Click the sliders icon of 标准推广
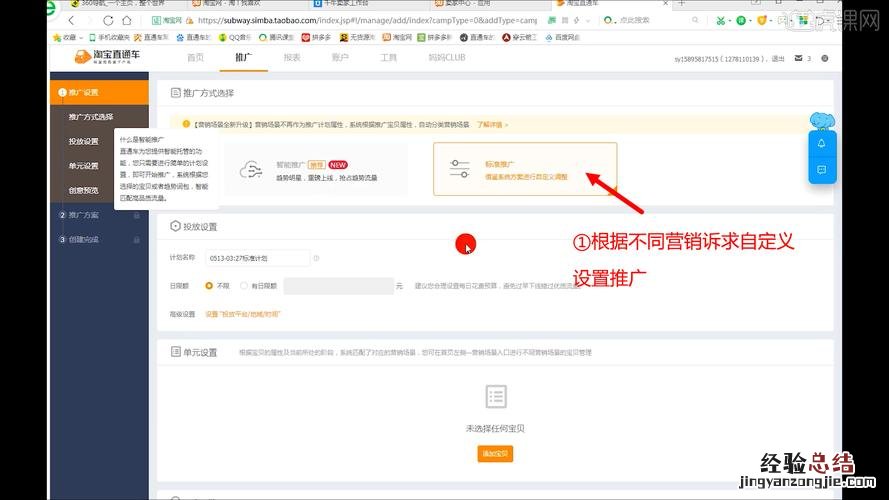889x500 pixels. tap(459, 169)
